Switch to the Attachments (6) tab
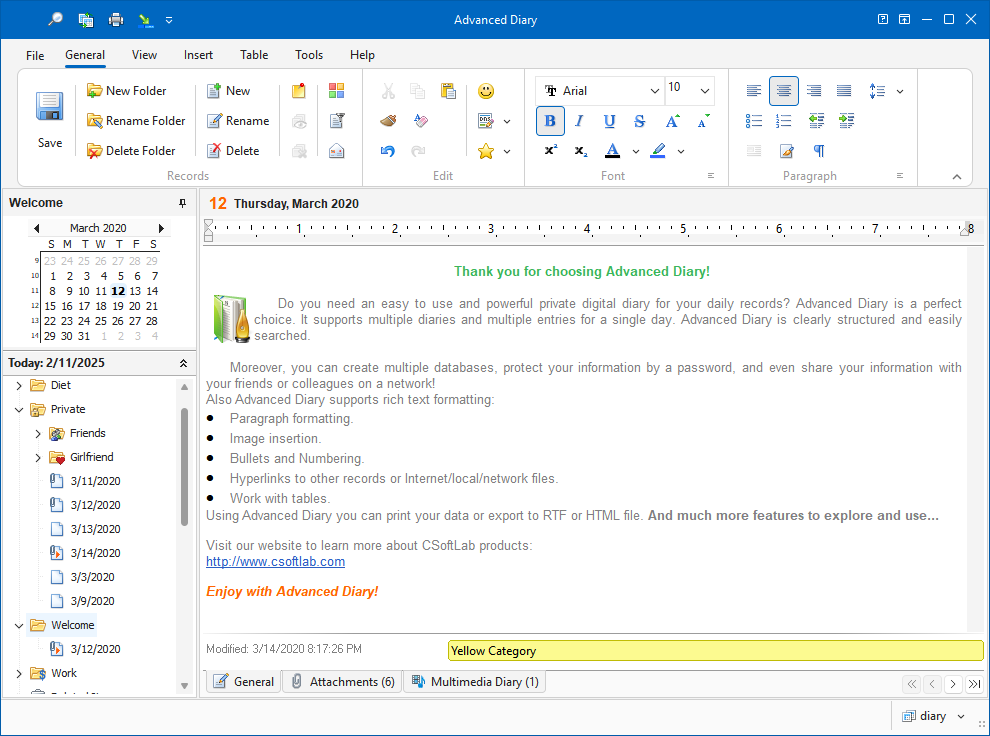 click(342, 682)
